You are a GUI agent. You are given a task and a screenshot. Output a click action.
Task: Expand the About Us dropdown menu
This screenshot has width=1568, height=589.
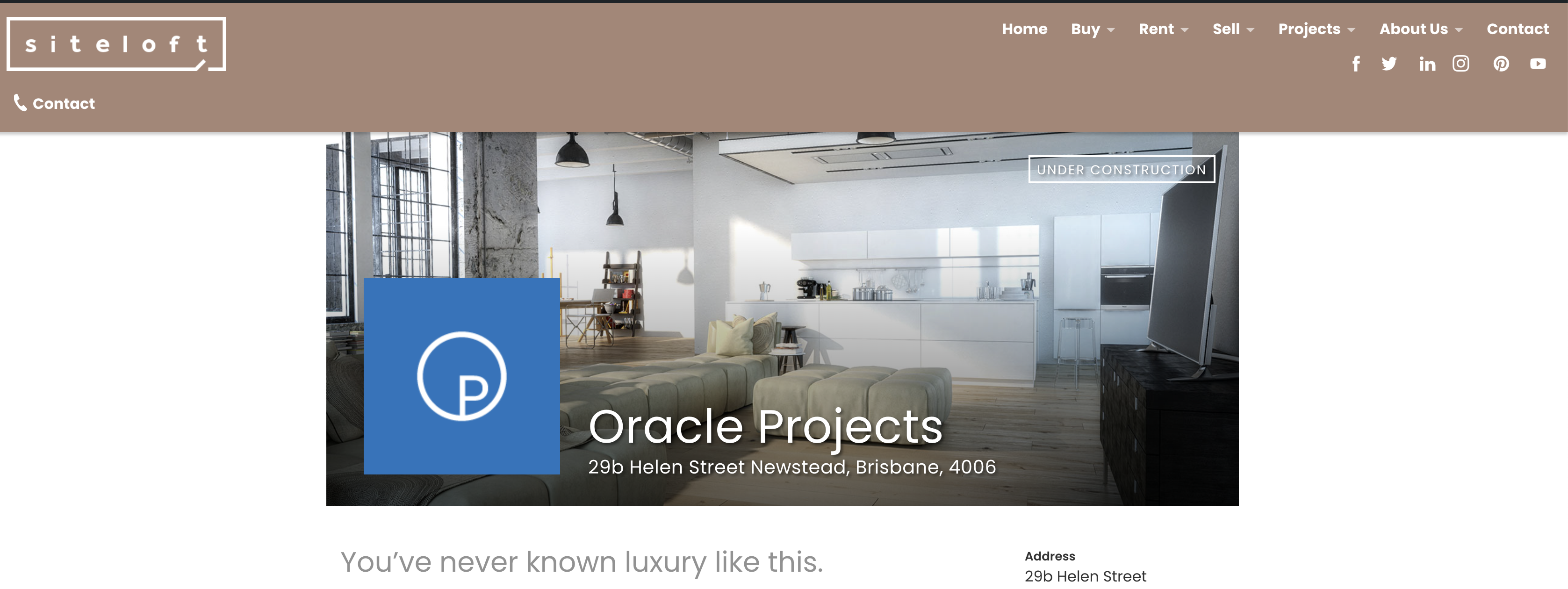coord(1421,29)
